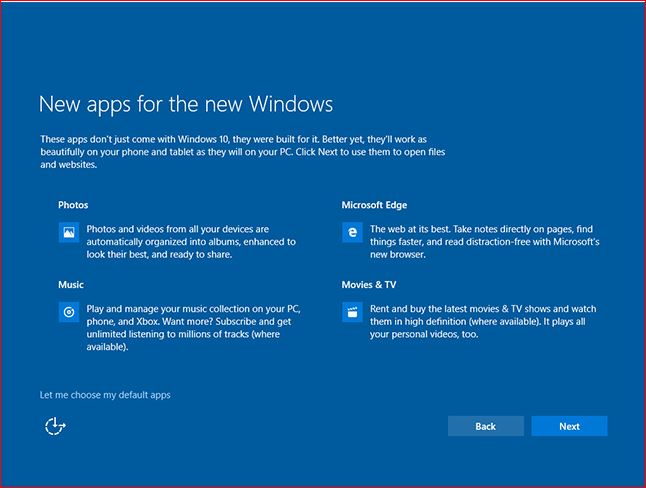Go back with the Back button
The width and height of the screenshot is (646, 488).
(486, 426)
